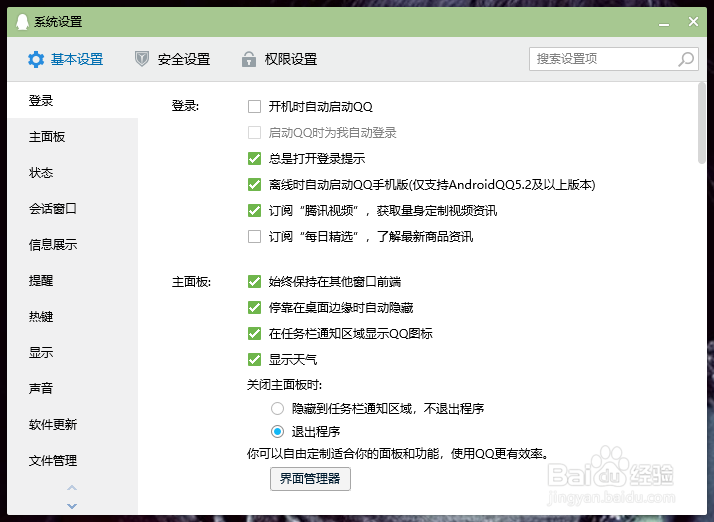714x522 pixels.
Task: Open 软件更新 sidebar section
Action: (x=72, y=425)
